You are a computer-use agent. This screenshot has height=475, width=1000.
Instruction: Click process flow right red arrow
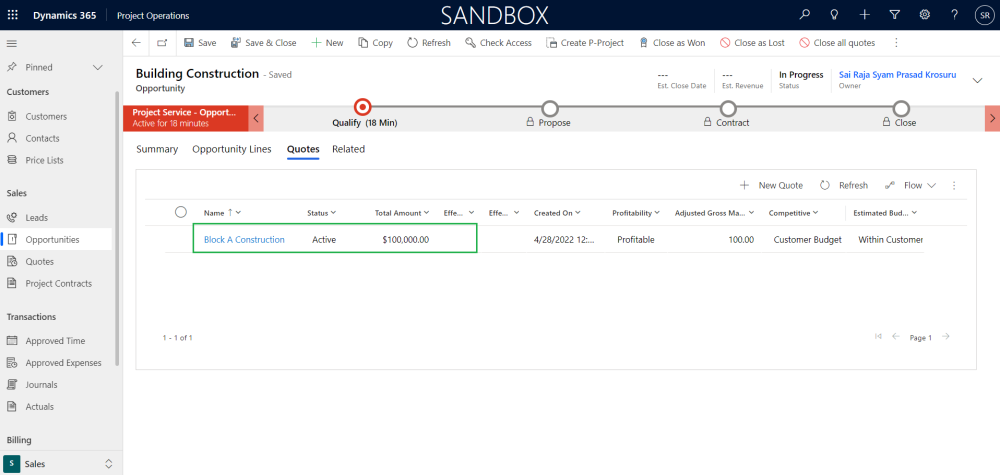[x=992, y=118]
